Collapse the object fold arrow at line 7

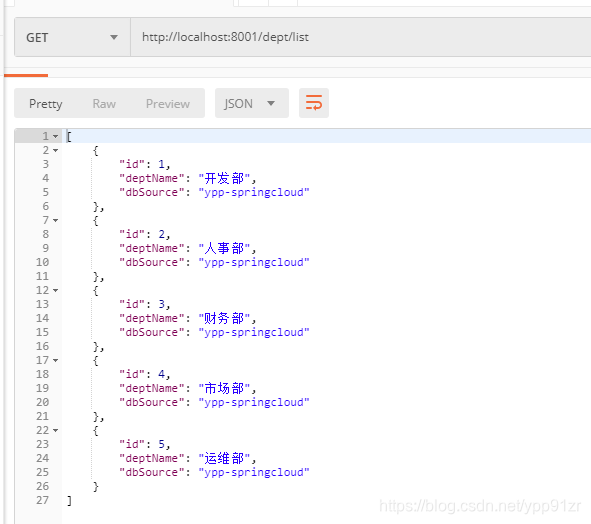point(56,220)
